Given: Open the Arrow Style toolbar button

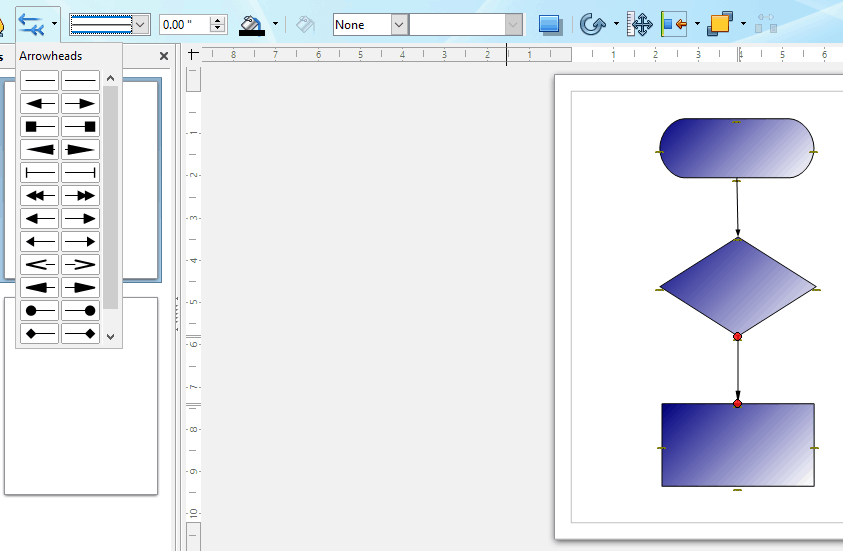Looking at the screenshot, I should coord(30,25).
